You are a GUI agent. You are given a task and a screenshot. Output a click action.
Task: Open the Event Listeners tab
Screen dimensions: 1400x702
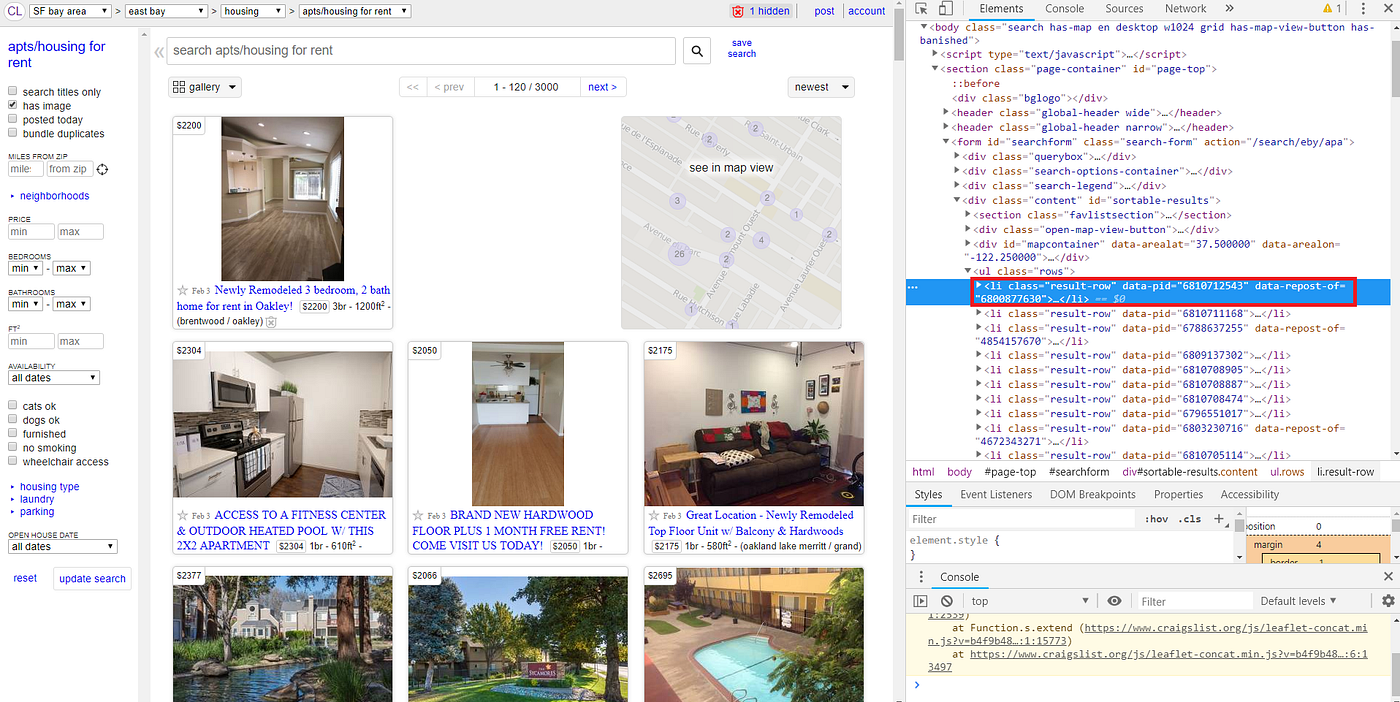(x=996, y=494)
